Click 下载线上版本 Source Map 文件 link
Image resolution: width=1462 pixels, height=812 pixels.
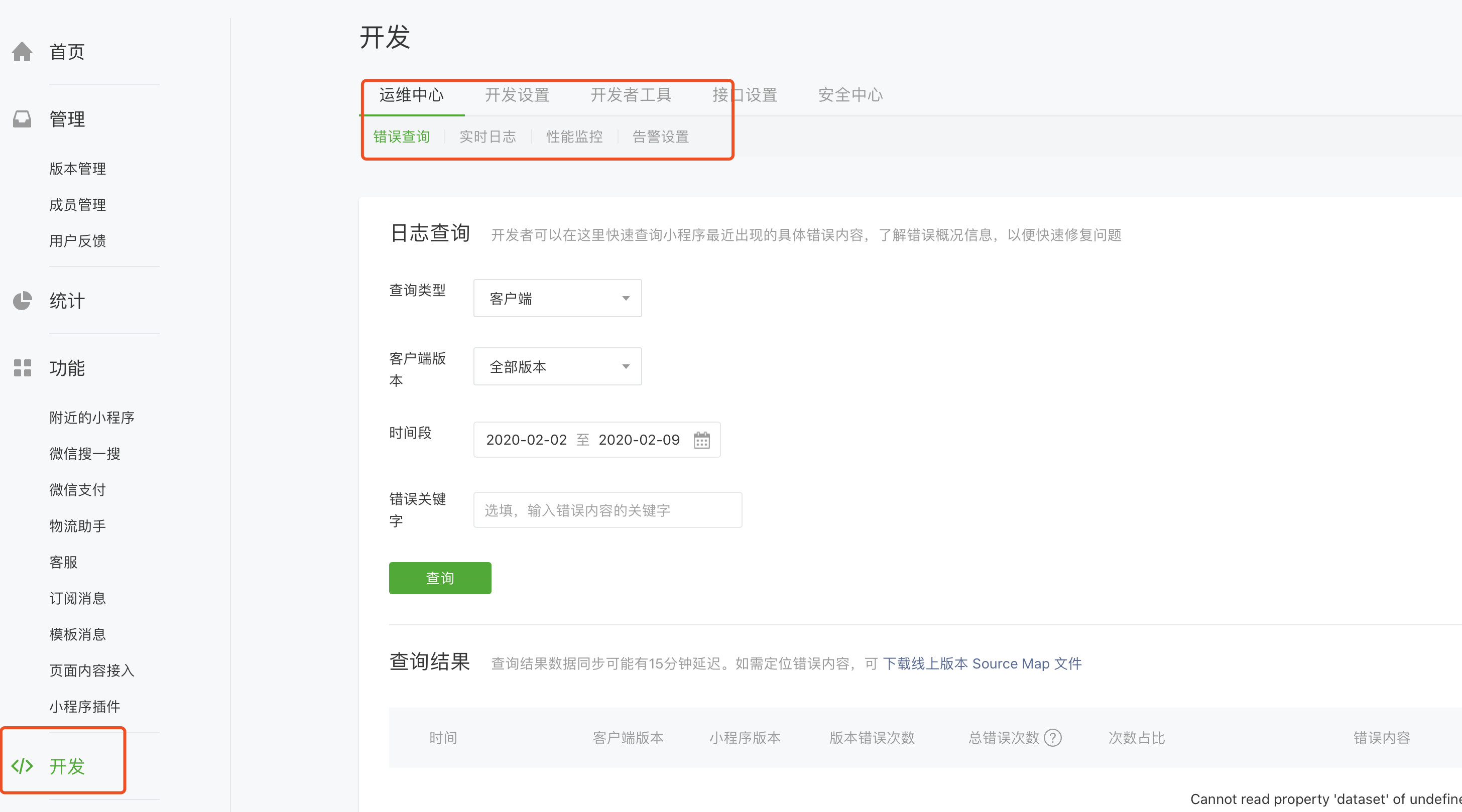click(982, 663)
